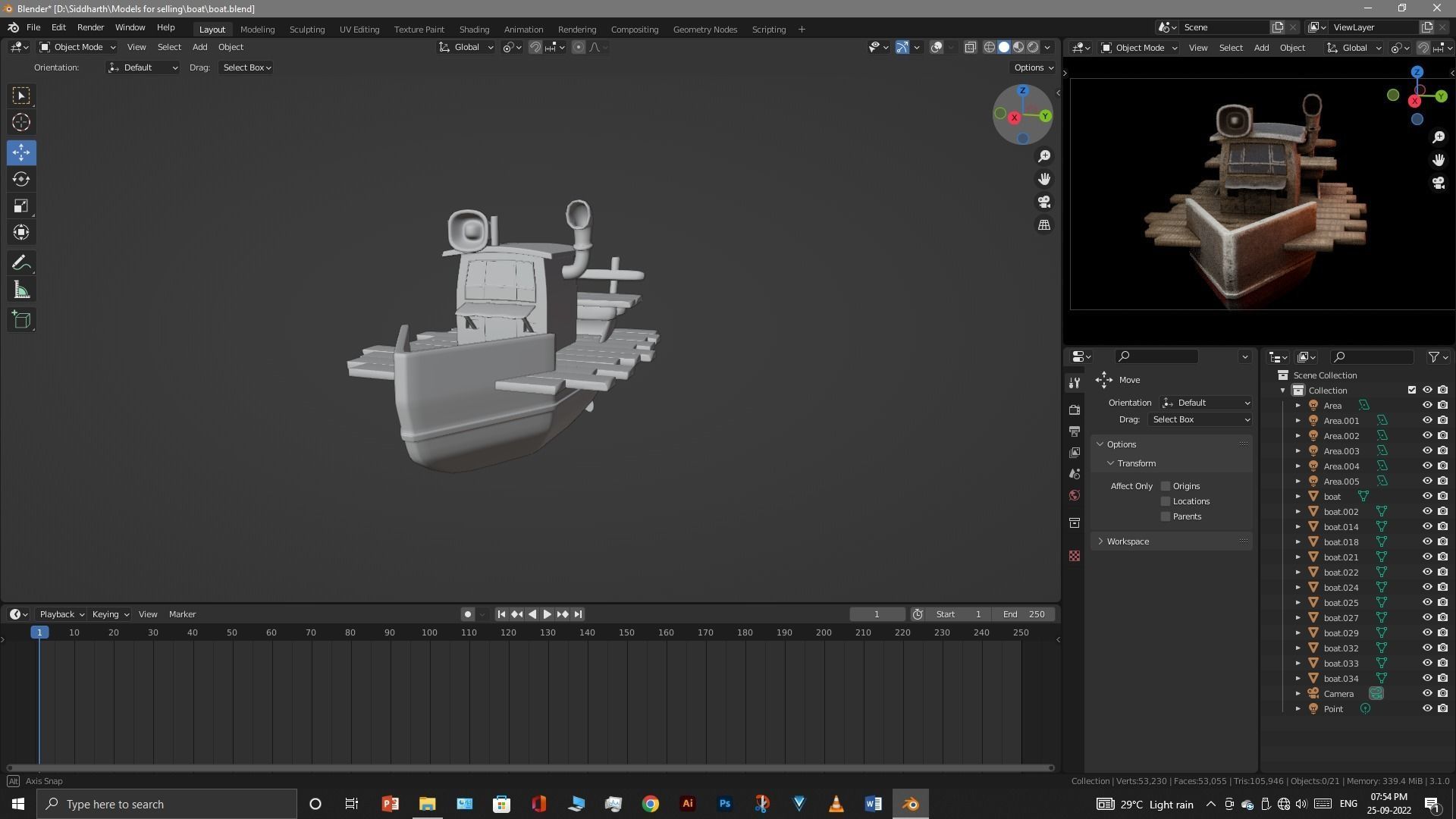Open the View Layer properties tab
The image size is (1456, 819).
1074,453
